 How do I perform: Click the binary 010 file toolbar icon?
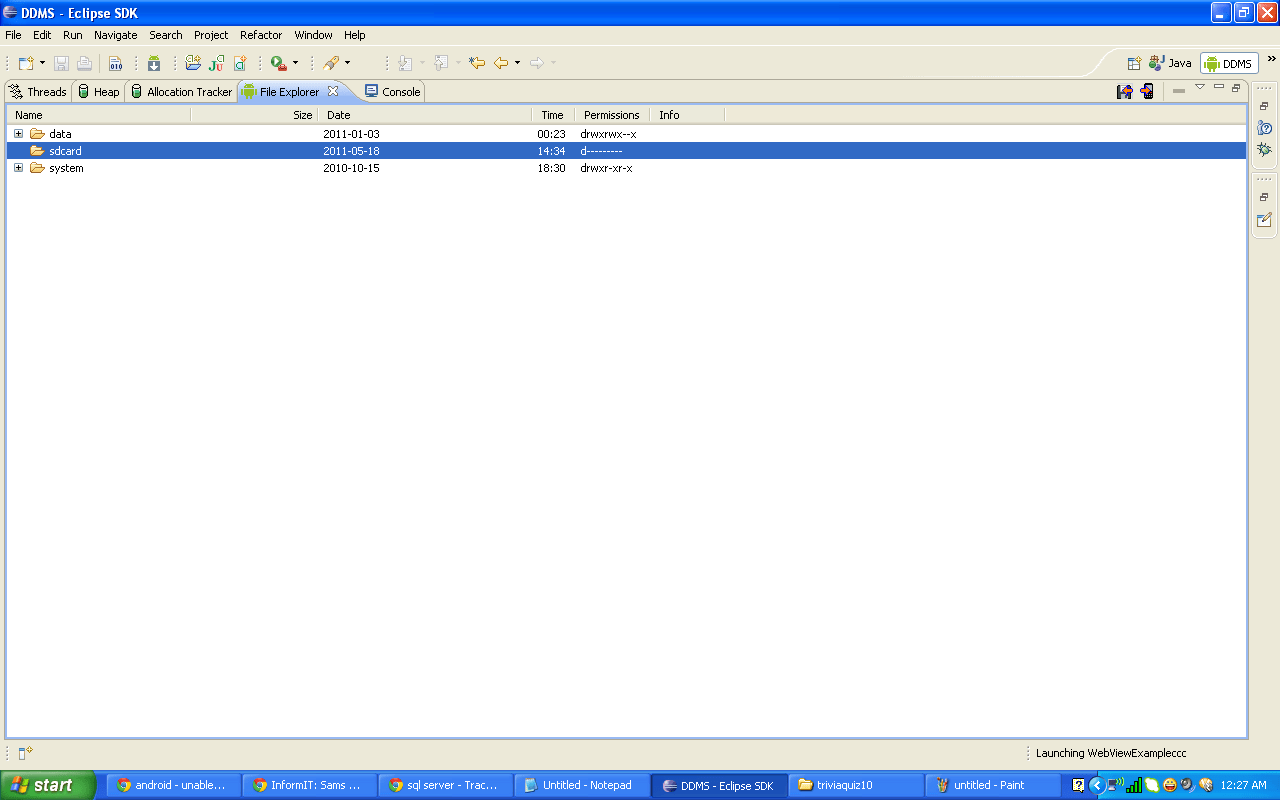pyautogui.click(x=115, y=63)
